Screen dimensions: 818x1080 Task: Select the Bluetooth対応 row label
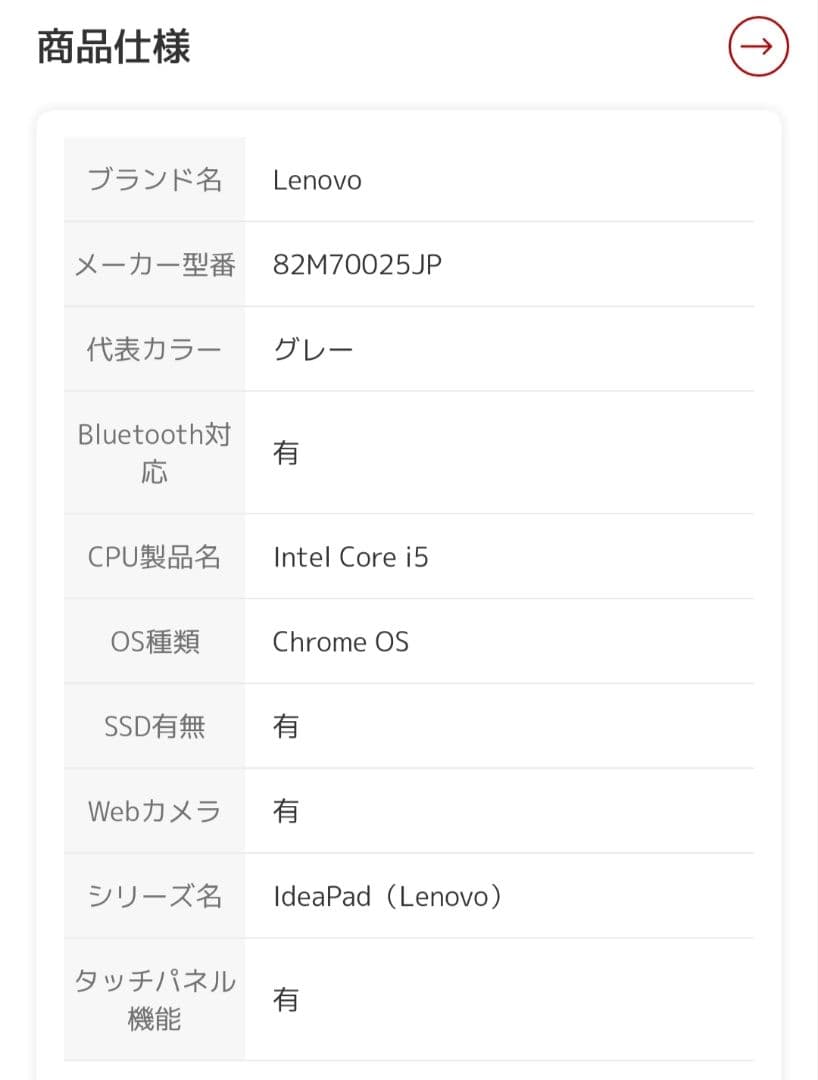(x=154, y=452)
